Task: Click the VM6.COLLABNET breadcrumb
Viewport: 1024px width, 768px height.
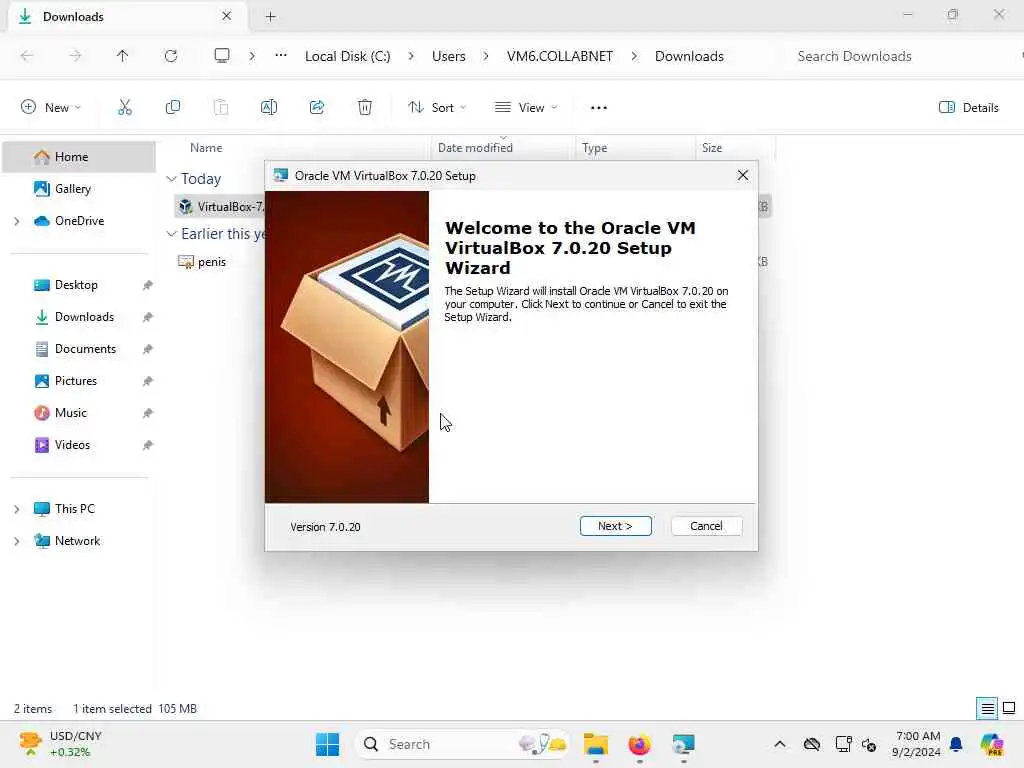Action: [x=560, y=56]
